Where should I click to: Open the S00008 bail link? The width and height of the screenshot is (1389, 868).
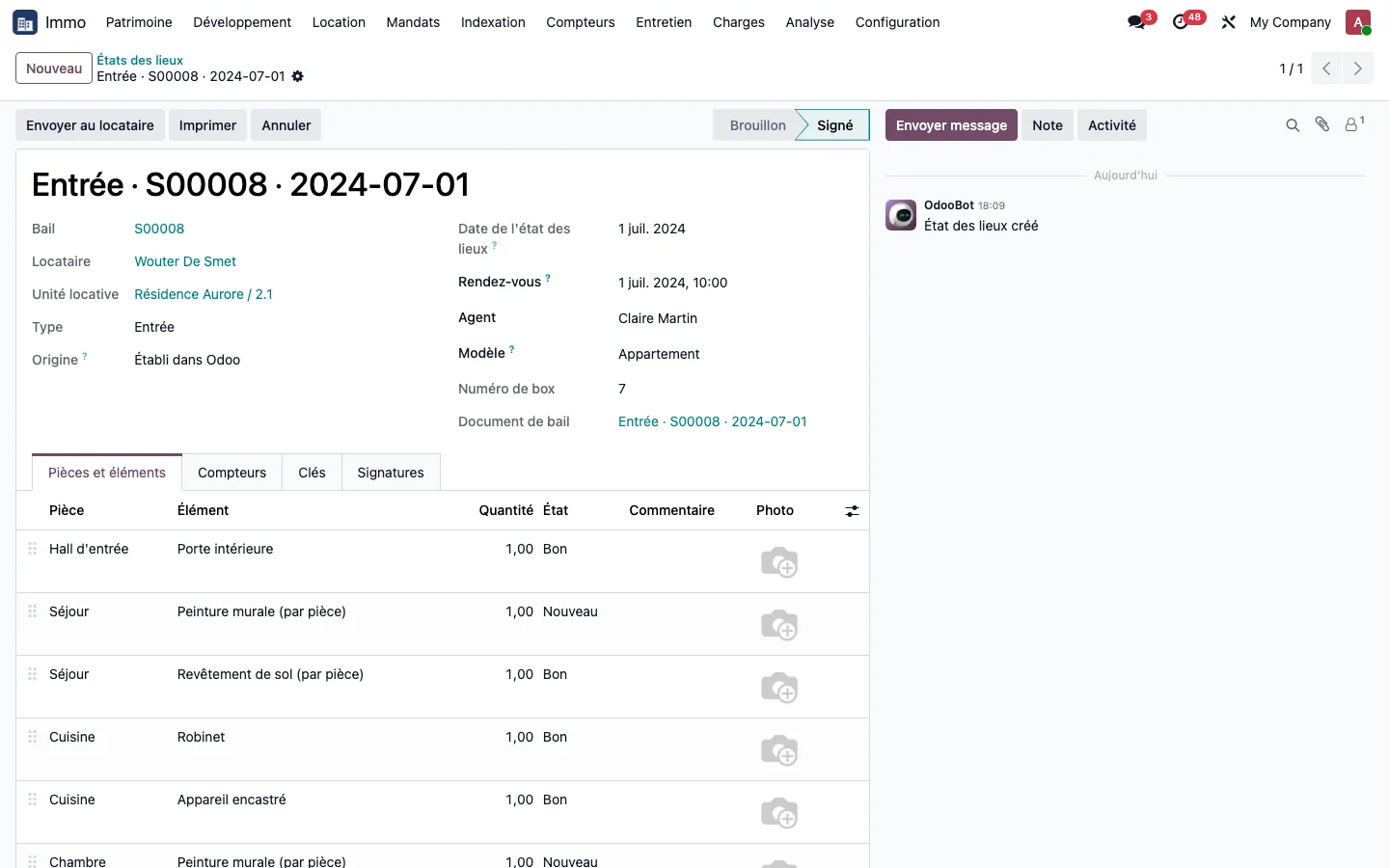click(159, 229)
